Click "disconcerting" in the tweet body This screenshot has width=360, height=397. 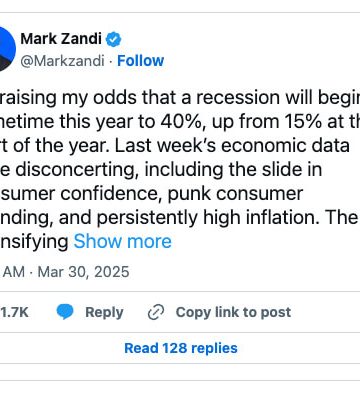[x=77, y=170]
